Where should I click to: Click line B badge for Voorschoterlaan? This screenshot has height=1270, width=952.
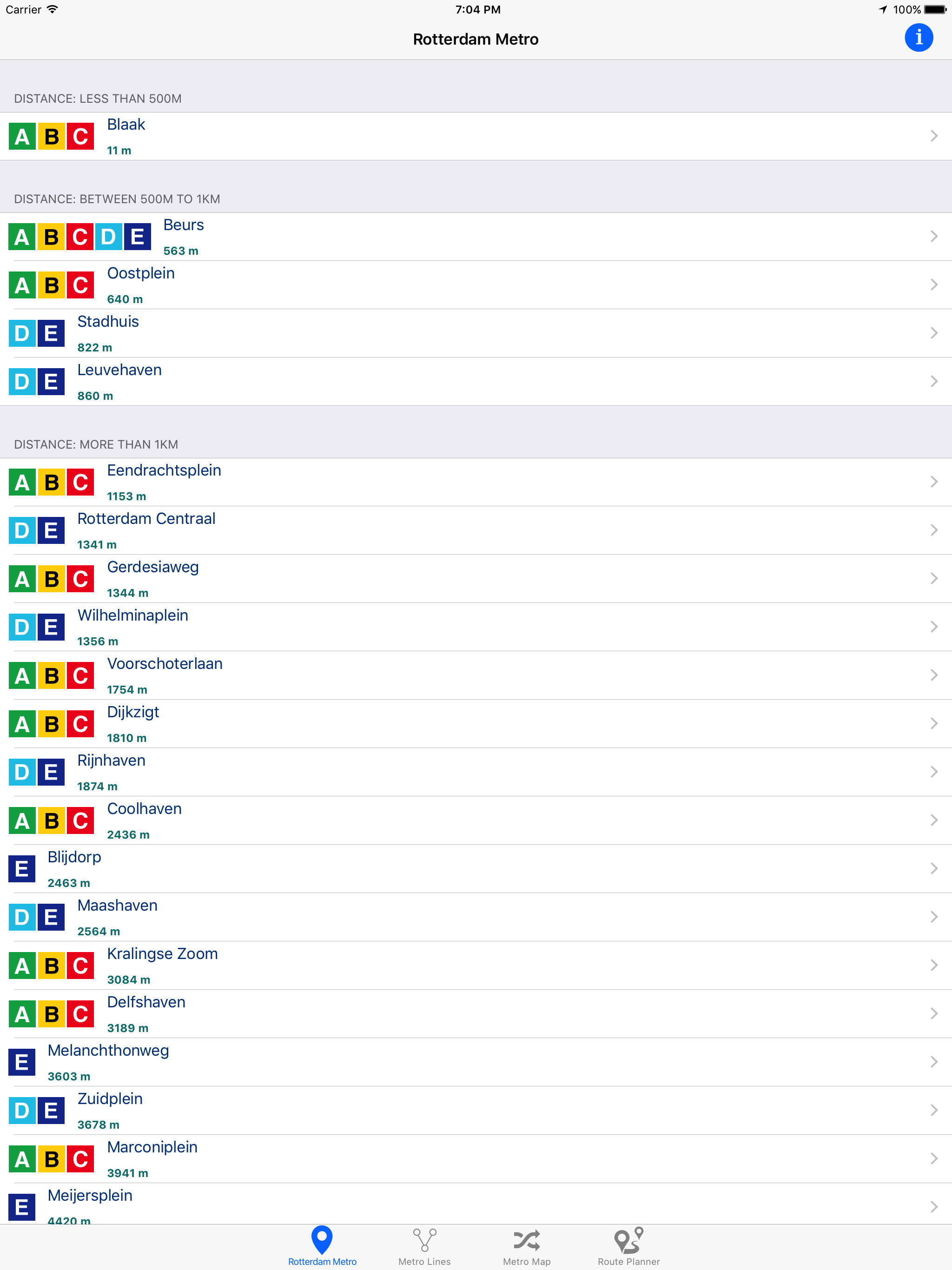click(51, 675)
